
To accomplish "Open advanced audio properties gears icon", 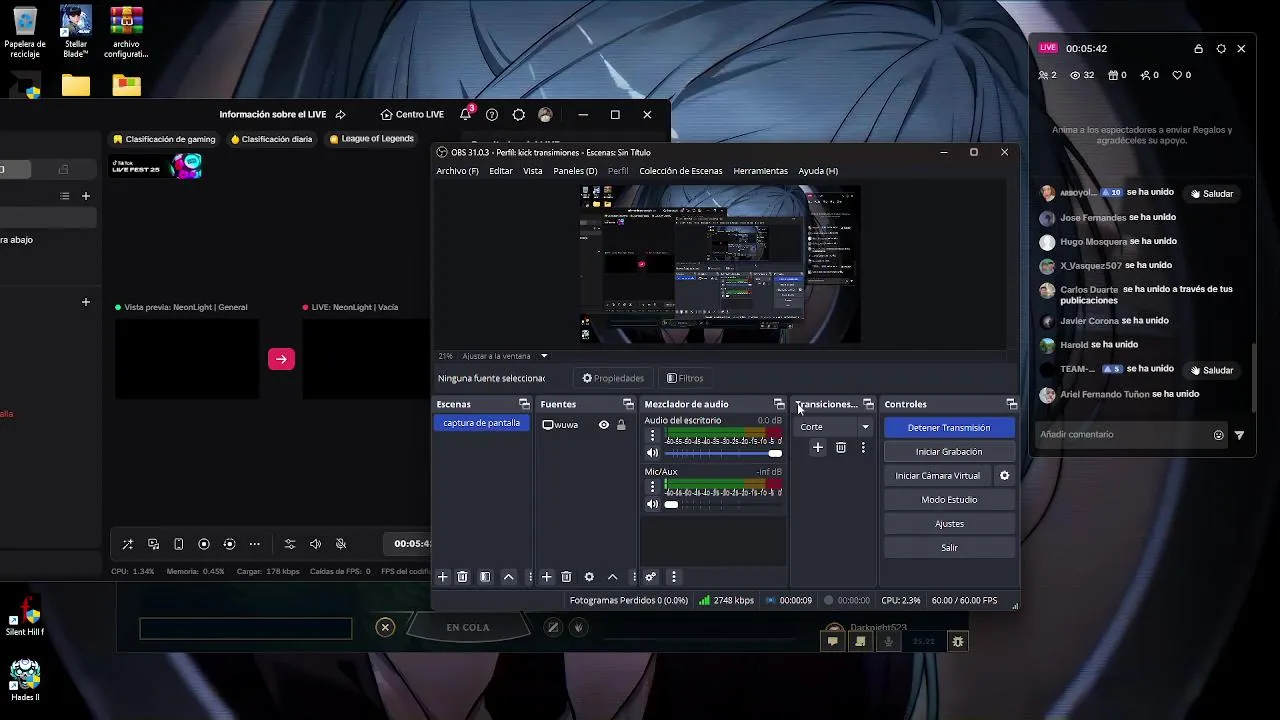I will pyautogui.click(x=650, y=577).
